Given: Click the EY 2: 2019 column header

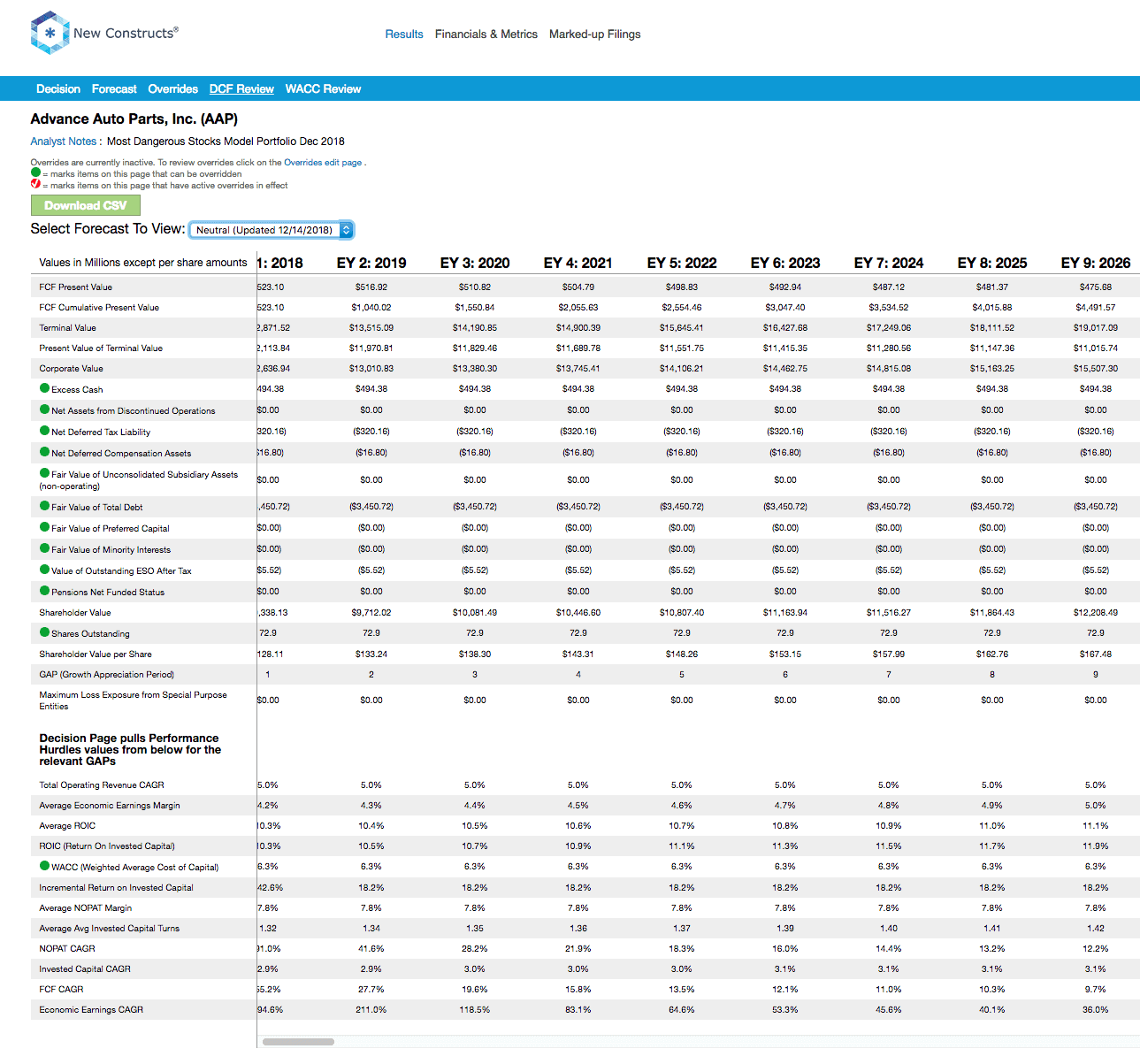Looking at the screenshot, I should (371, 264).
